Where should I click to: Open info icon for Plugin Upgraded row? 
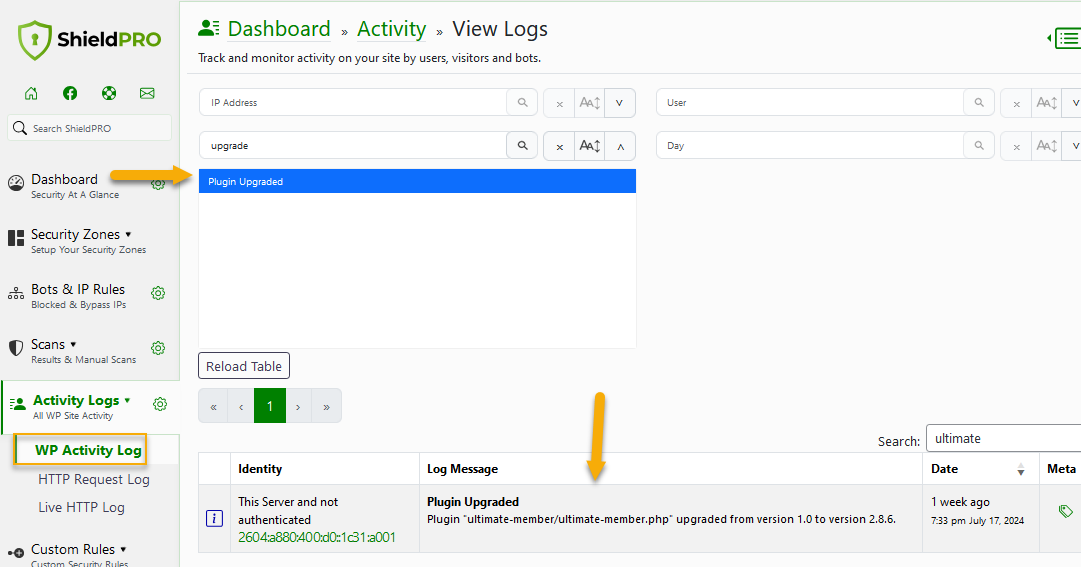[214, 518]
